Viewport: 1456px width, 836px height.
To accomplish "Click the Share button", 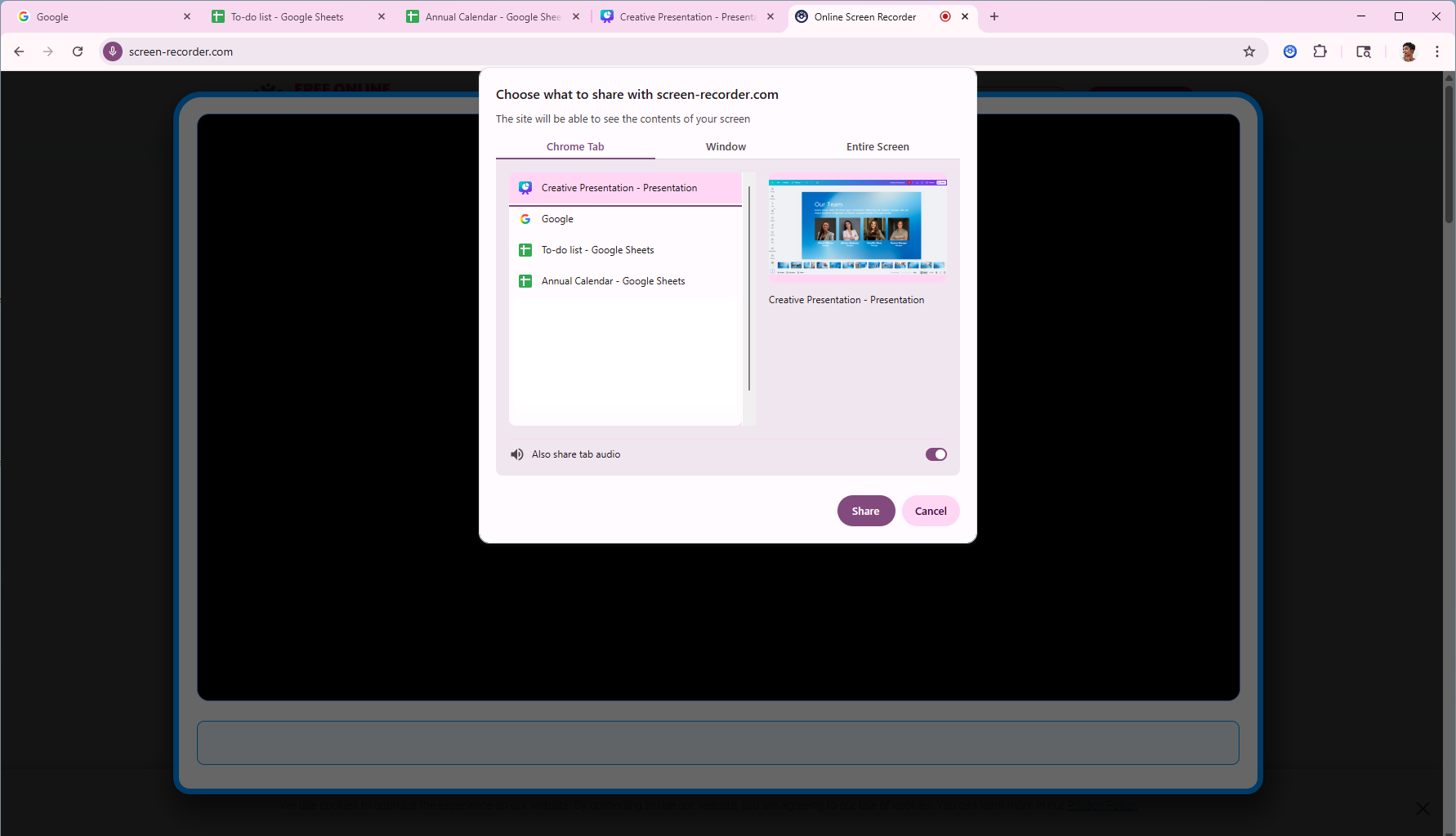I will (865, 511).
